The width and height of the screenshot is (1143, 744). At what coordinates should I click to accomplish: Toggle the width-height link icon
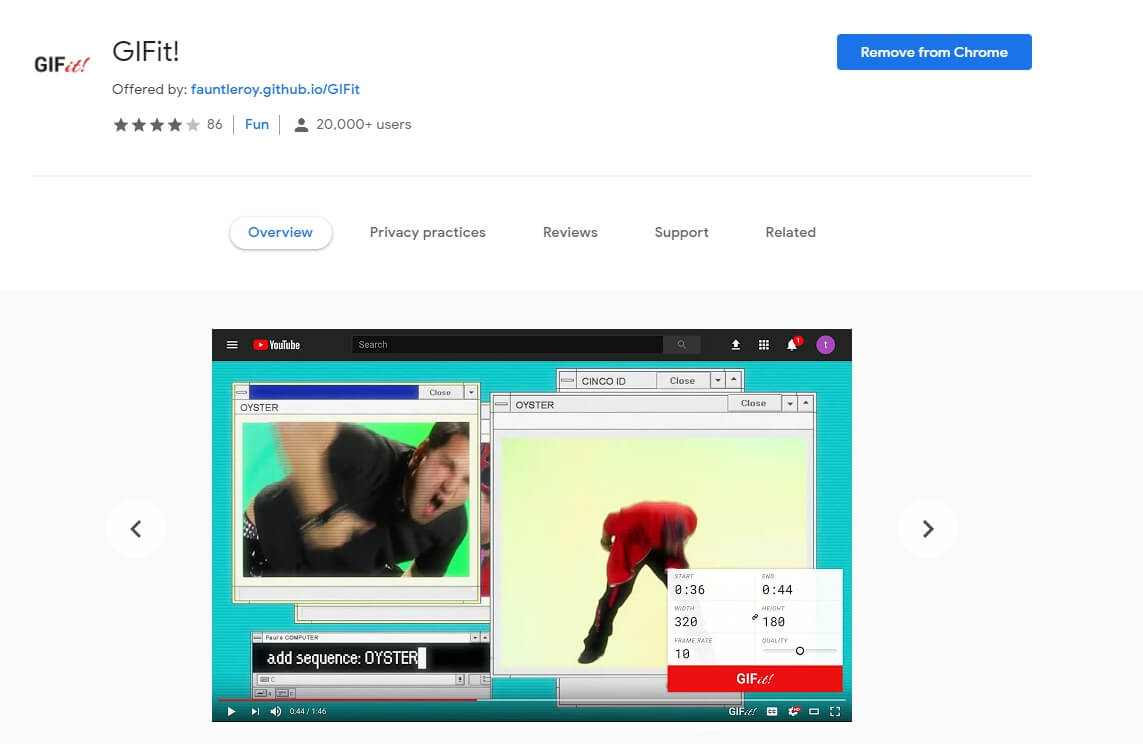pyautogui.click(x=754, y=617)
